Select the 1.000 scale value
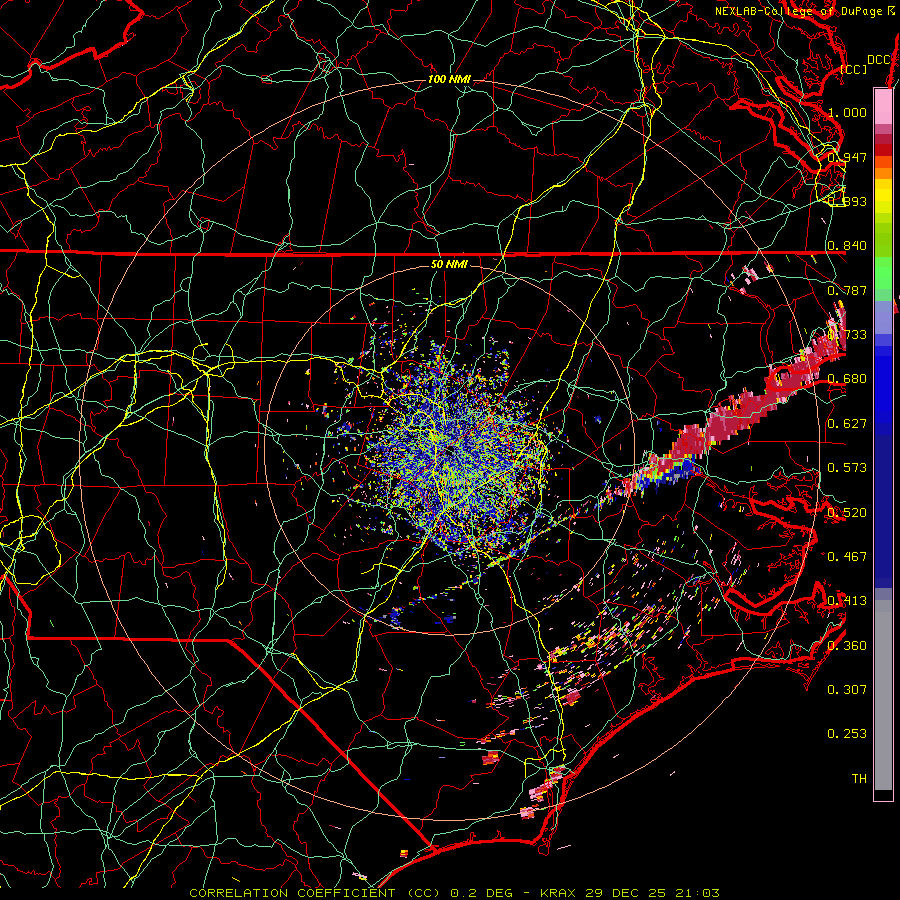Viewport: 900px width, 900px height. point(847,112)
